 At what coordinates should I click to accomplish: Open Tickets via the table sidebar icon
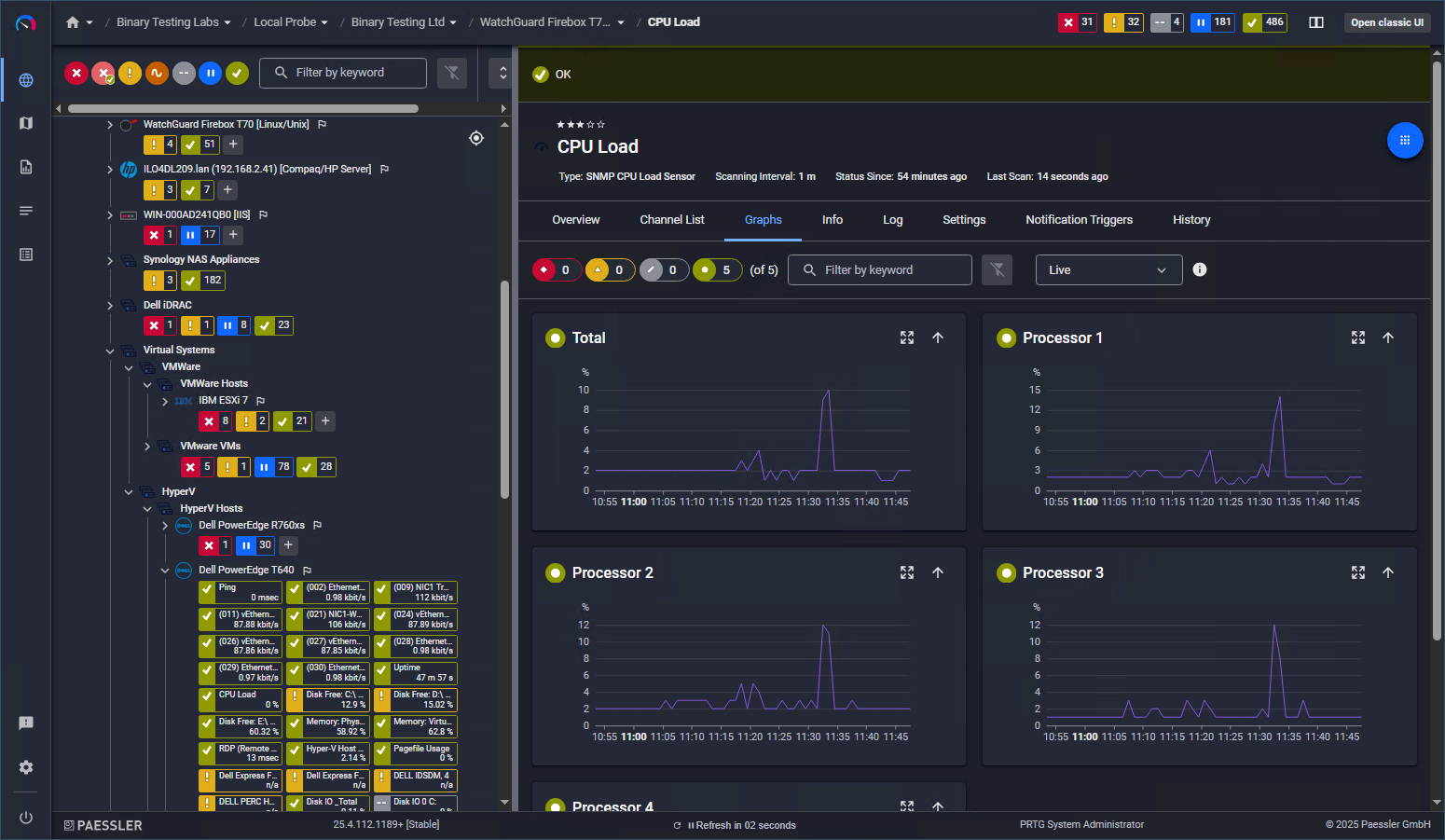pyautogui.click(x=25, y=254)
